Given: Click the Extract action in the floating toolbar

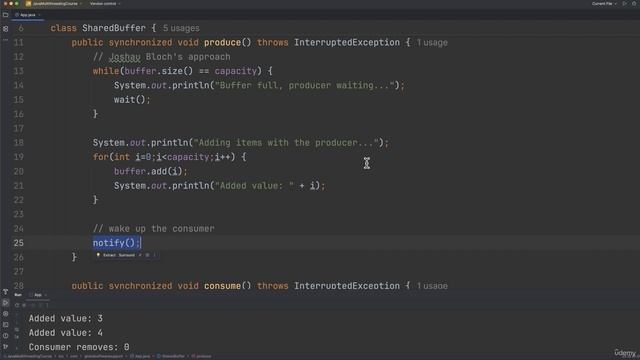Looking at the screenshot, I should [x=109, y=255].
